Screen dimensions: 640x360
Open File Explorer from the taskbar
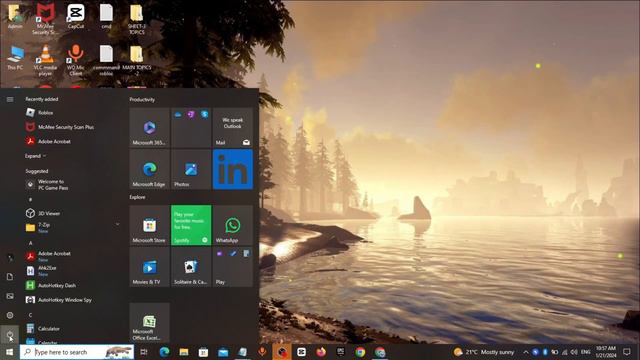coord(184,352)
